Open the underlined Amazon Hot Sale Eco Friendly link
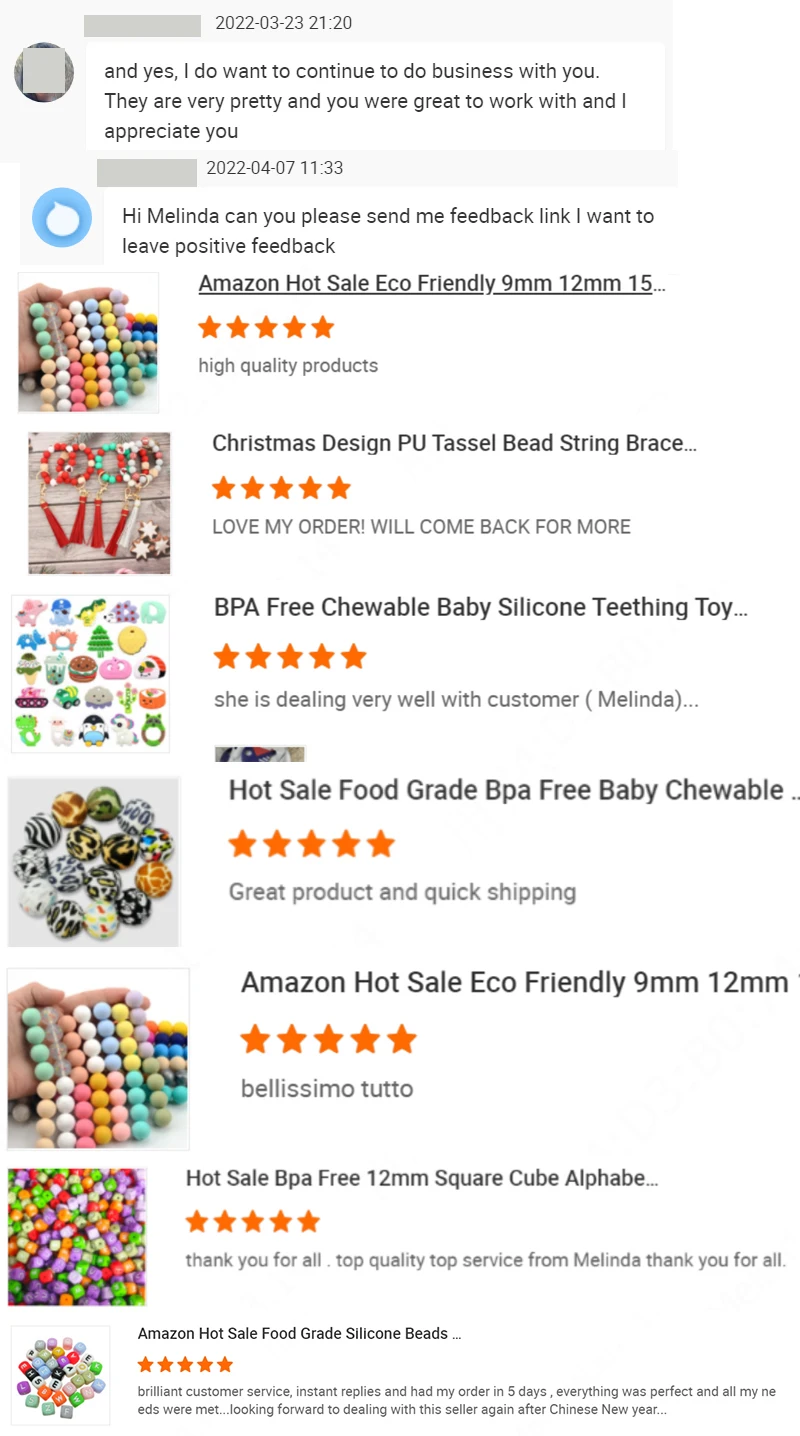 [432, 283]
